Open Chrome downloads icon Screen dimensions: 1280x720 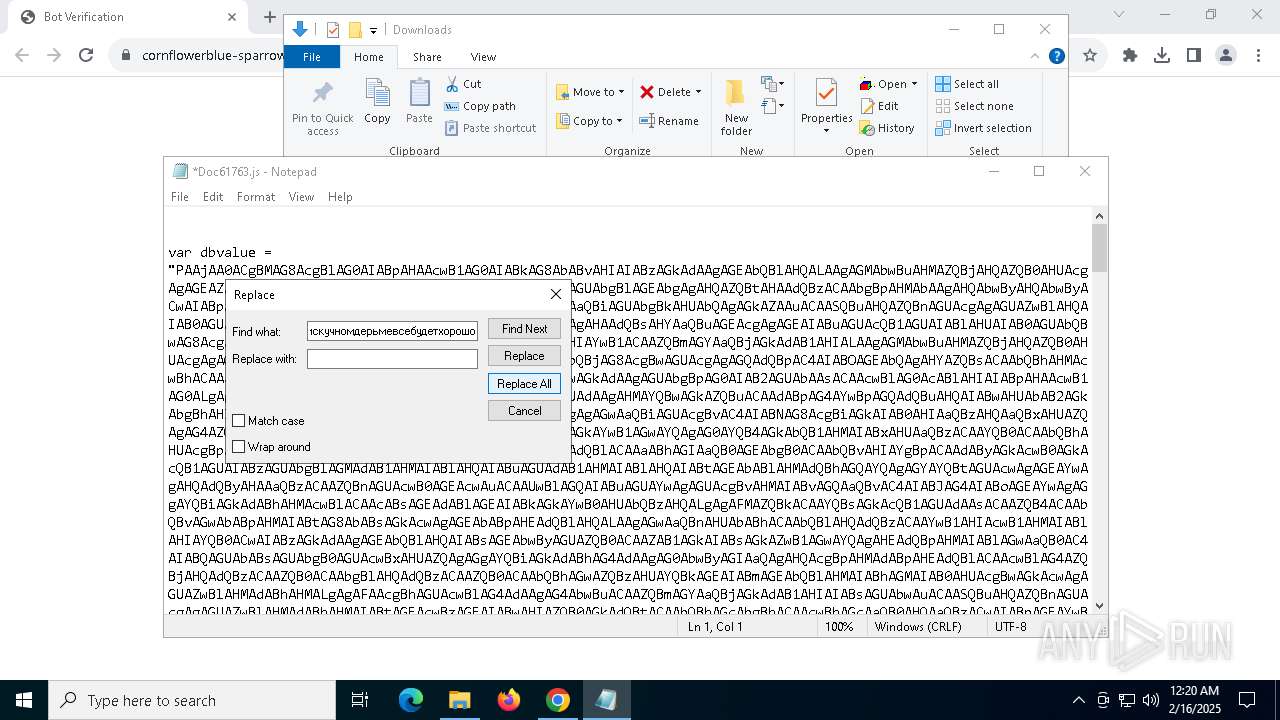[1162, 56]
